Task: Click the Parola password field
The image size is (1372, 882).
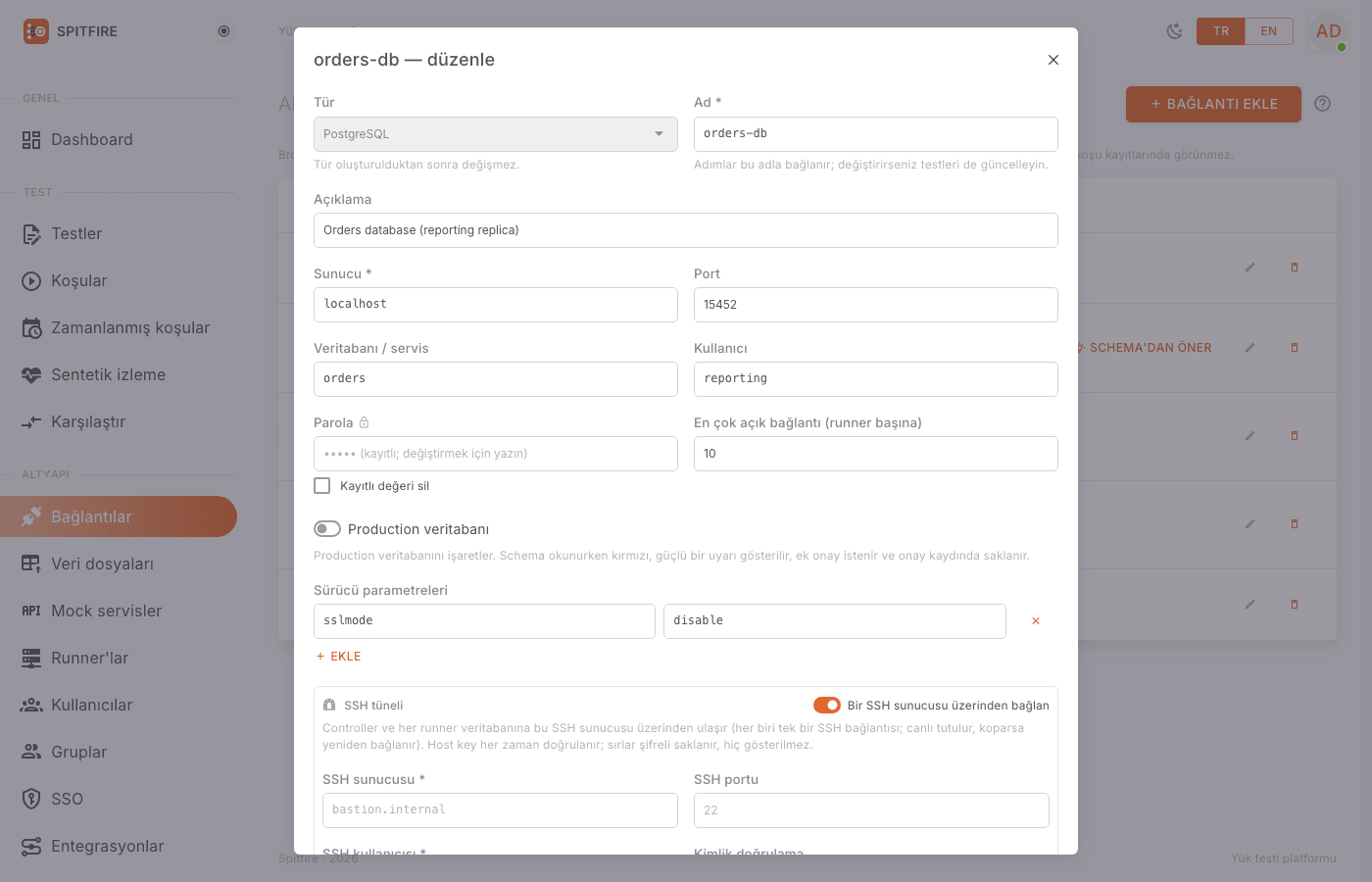Action: pos(496,454)
